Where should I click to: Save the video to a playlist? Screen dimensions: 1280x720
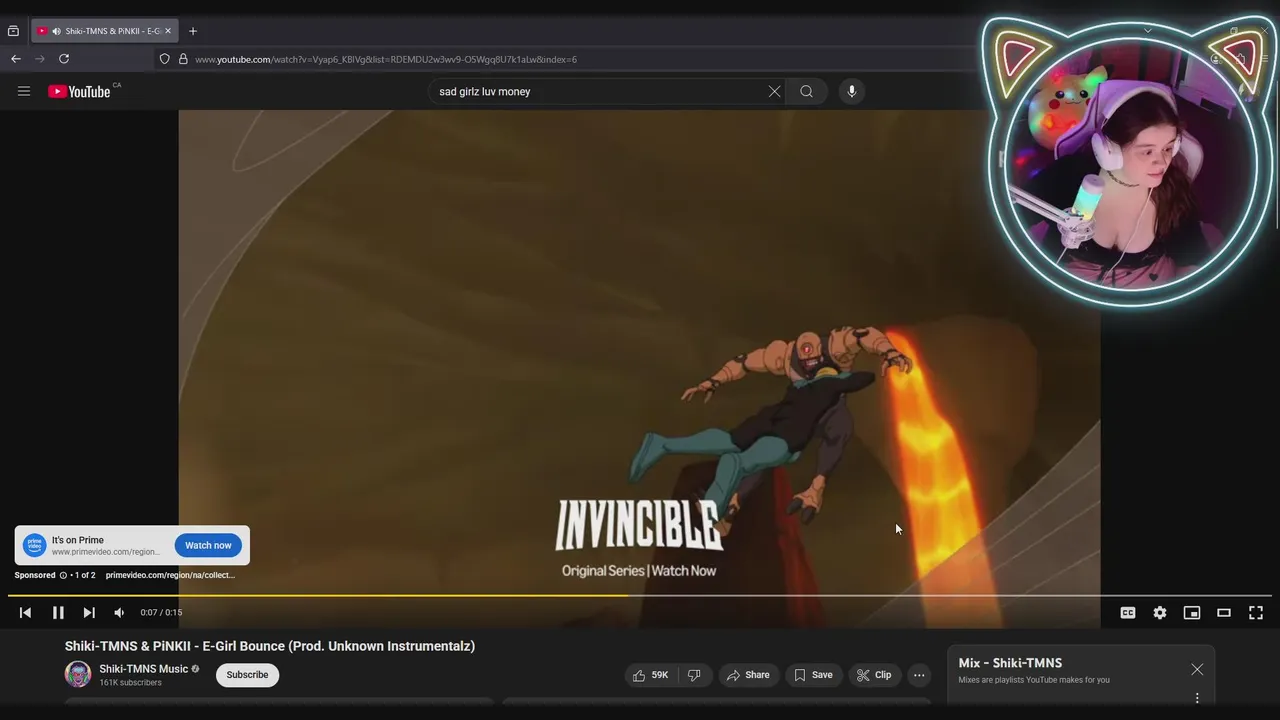(813, 675)
